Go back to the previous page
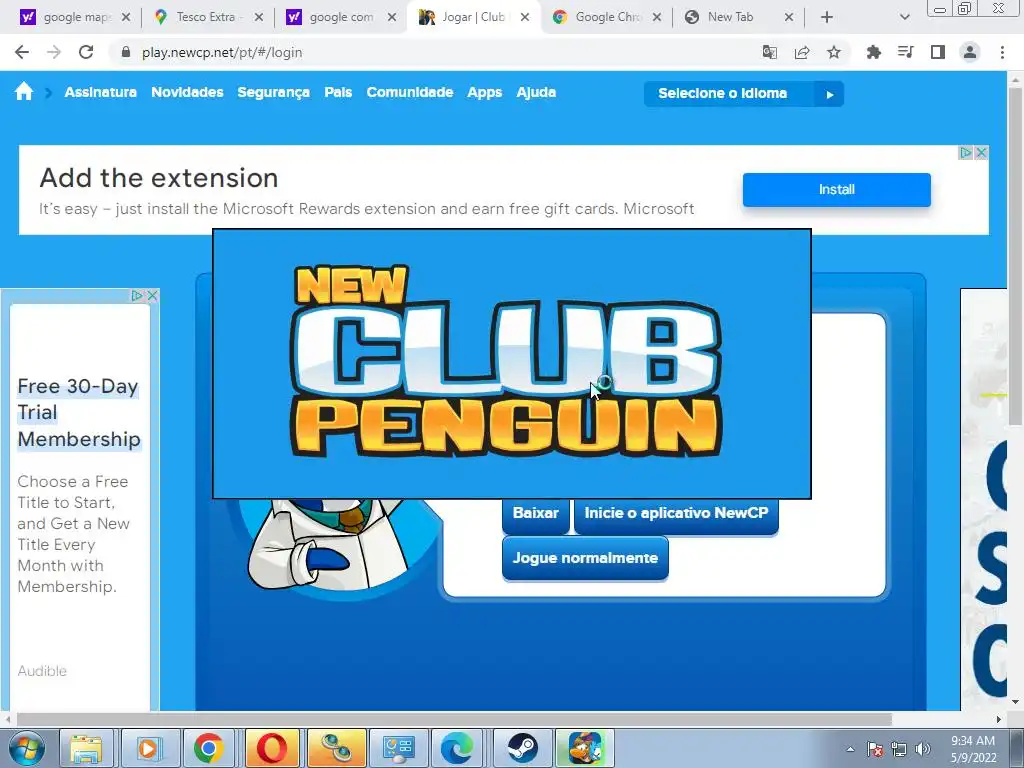The height and width of the screenshot is (768, 1024). 22,52
